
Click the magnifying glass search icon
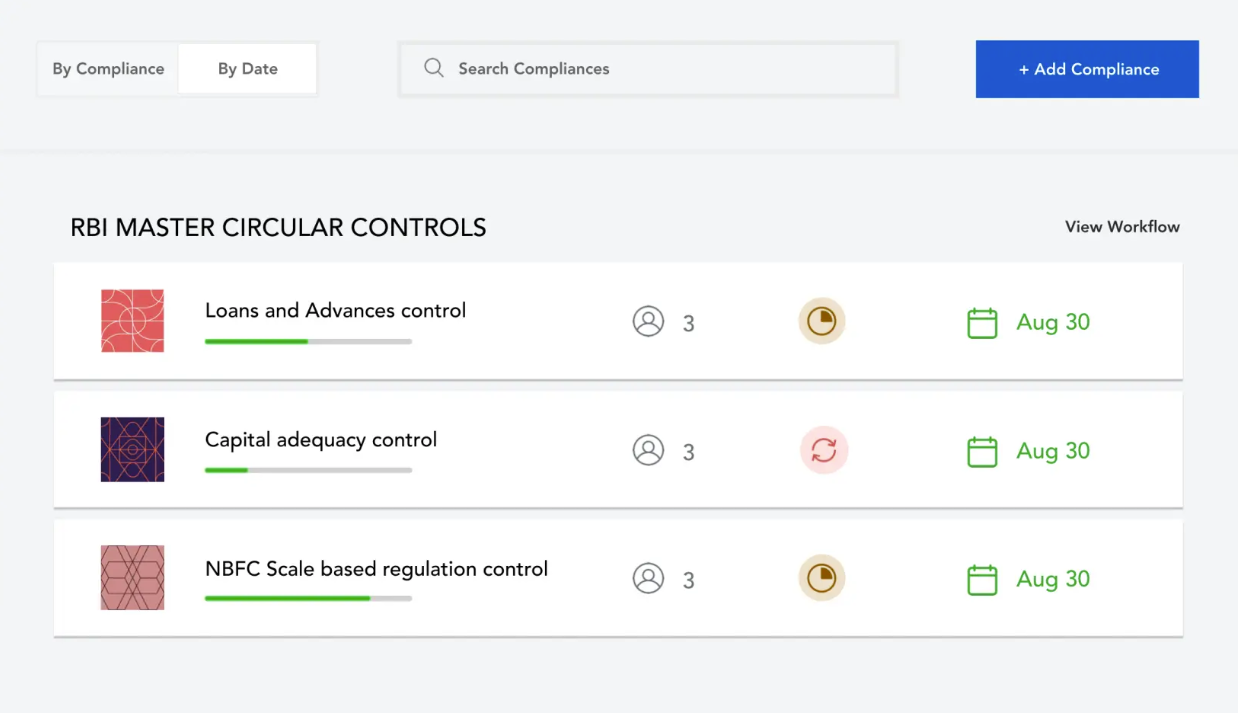tap(433, 68)
